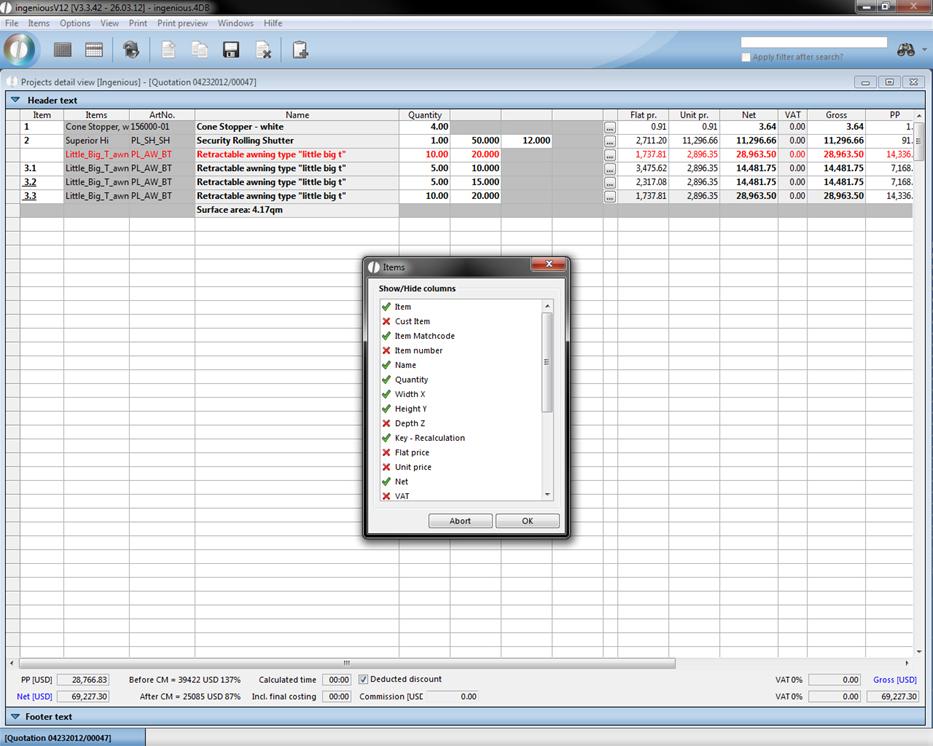Toggle the Depth Z column visibility
Image resolution: width=933 pixels, height=746 pixels.
click(x=386, y=423)
